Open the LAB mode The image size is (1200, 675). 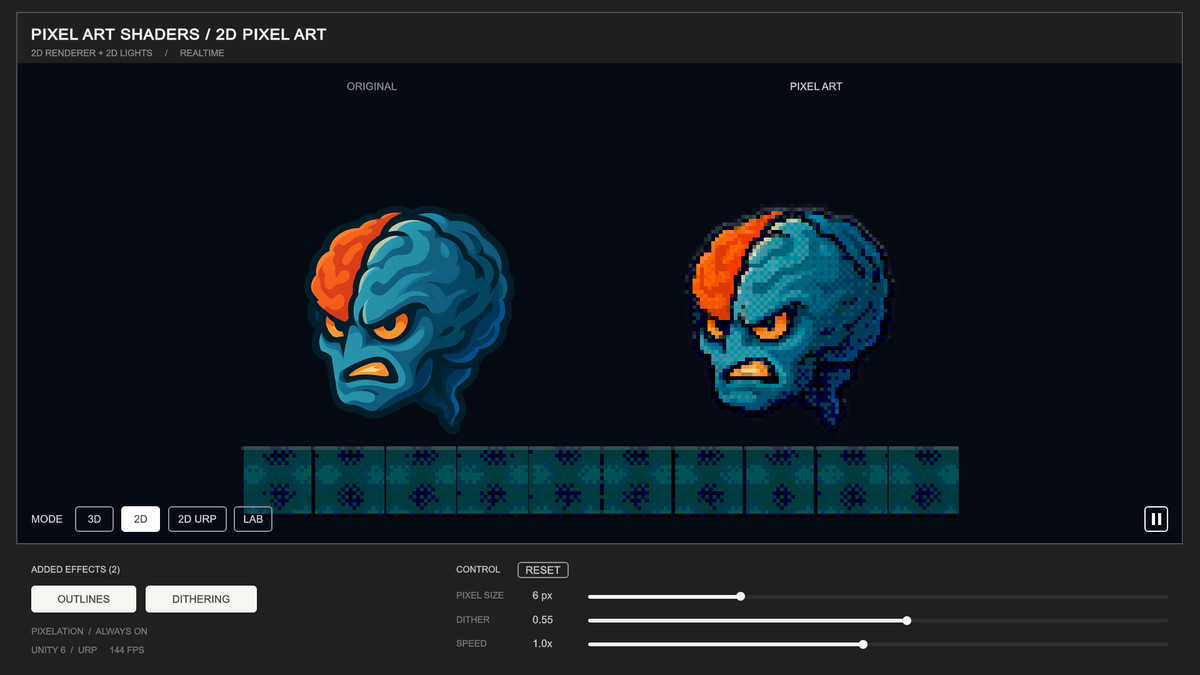253,519
